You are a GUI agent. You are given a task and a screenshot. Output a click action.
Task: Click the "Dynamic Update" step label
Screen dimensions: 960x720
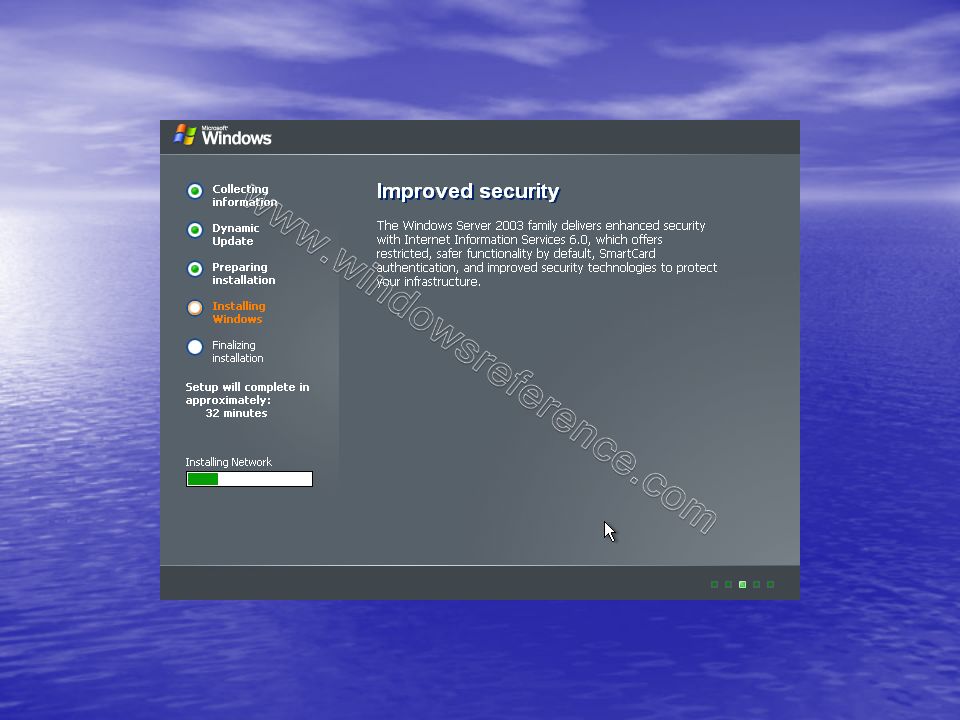coord(236,234)
